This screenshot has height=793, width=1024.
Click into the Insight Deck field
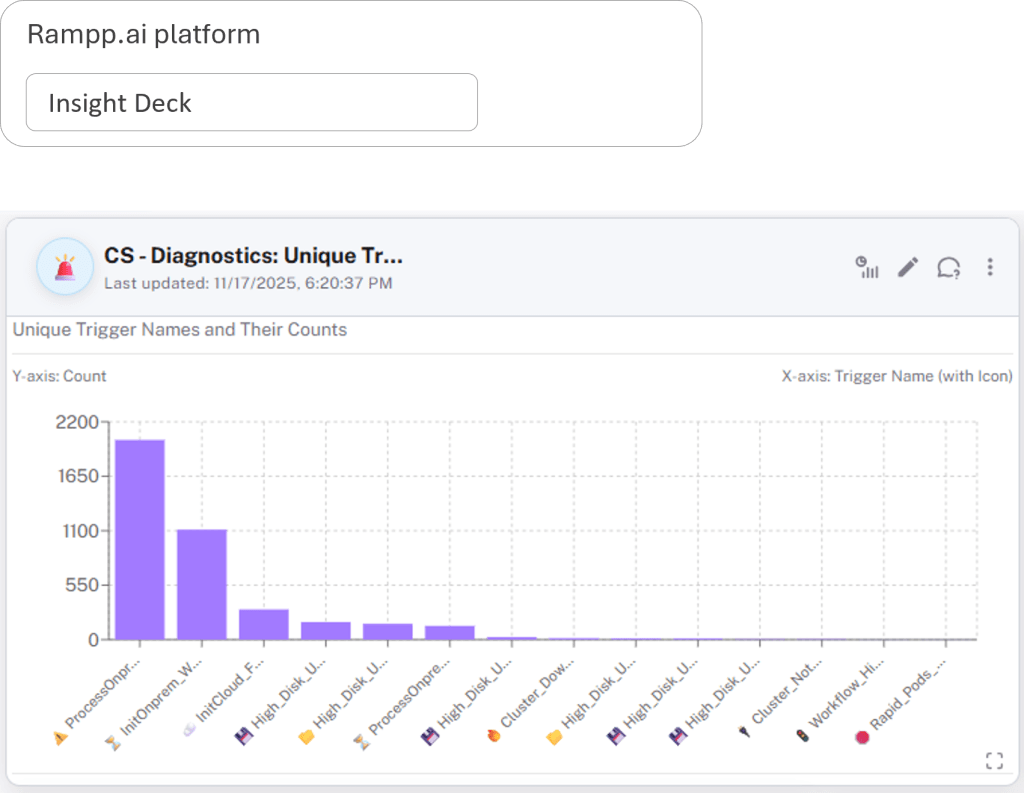point(251,102)
